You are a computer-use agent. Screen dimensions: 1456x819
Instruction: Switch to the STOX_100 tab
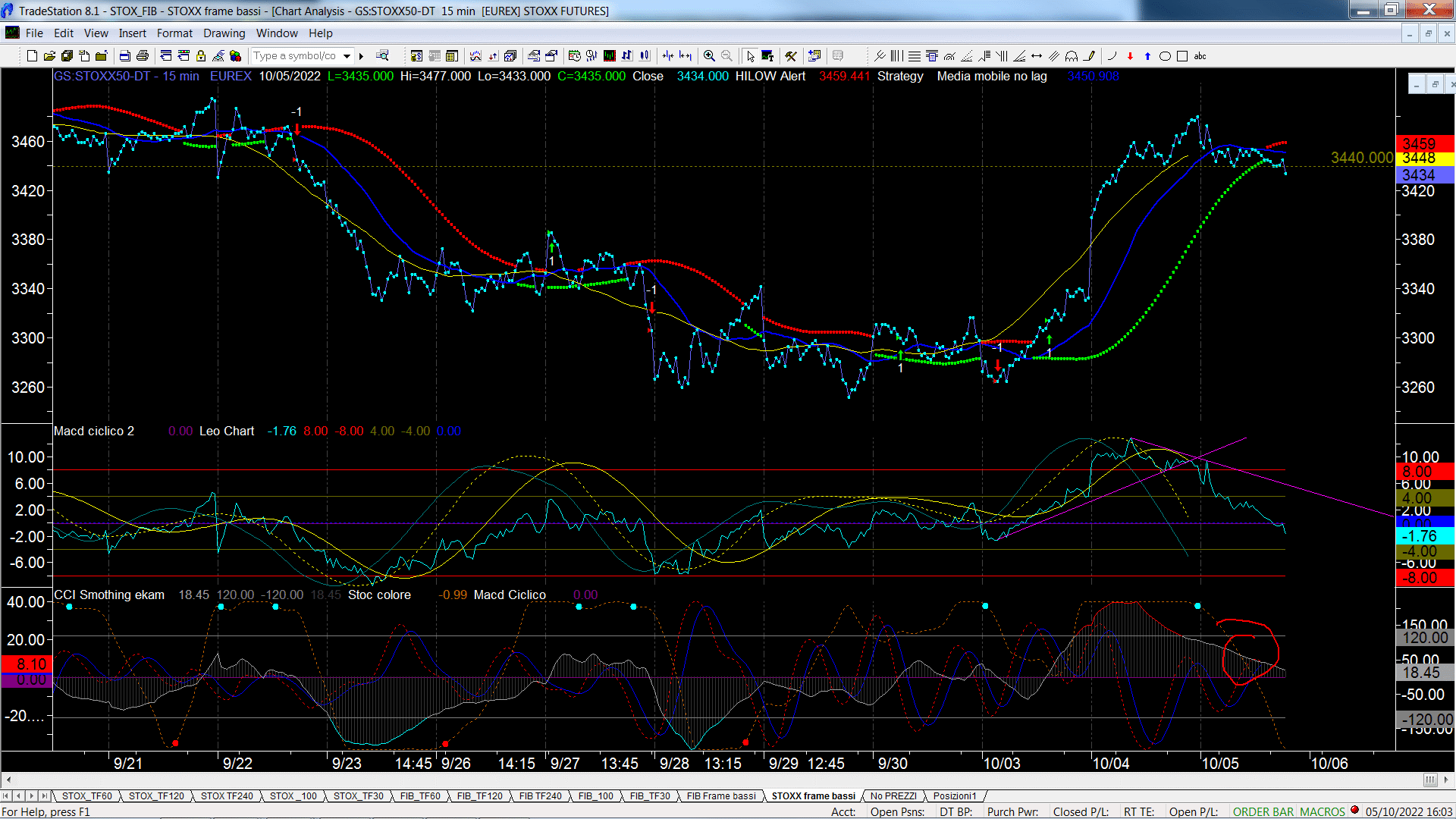[293, 795]
